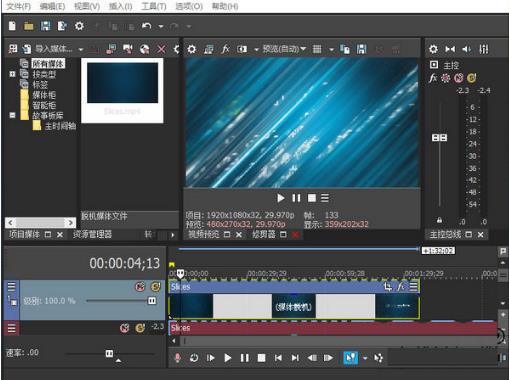
Task: Select the 媒体柜 folder
Action: pyautogui.click(x=44, y=95)
